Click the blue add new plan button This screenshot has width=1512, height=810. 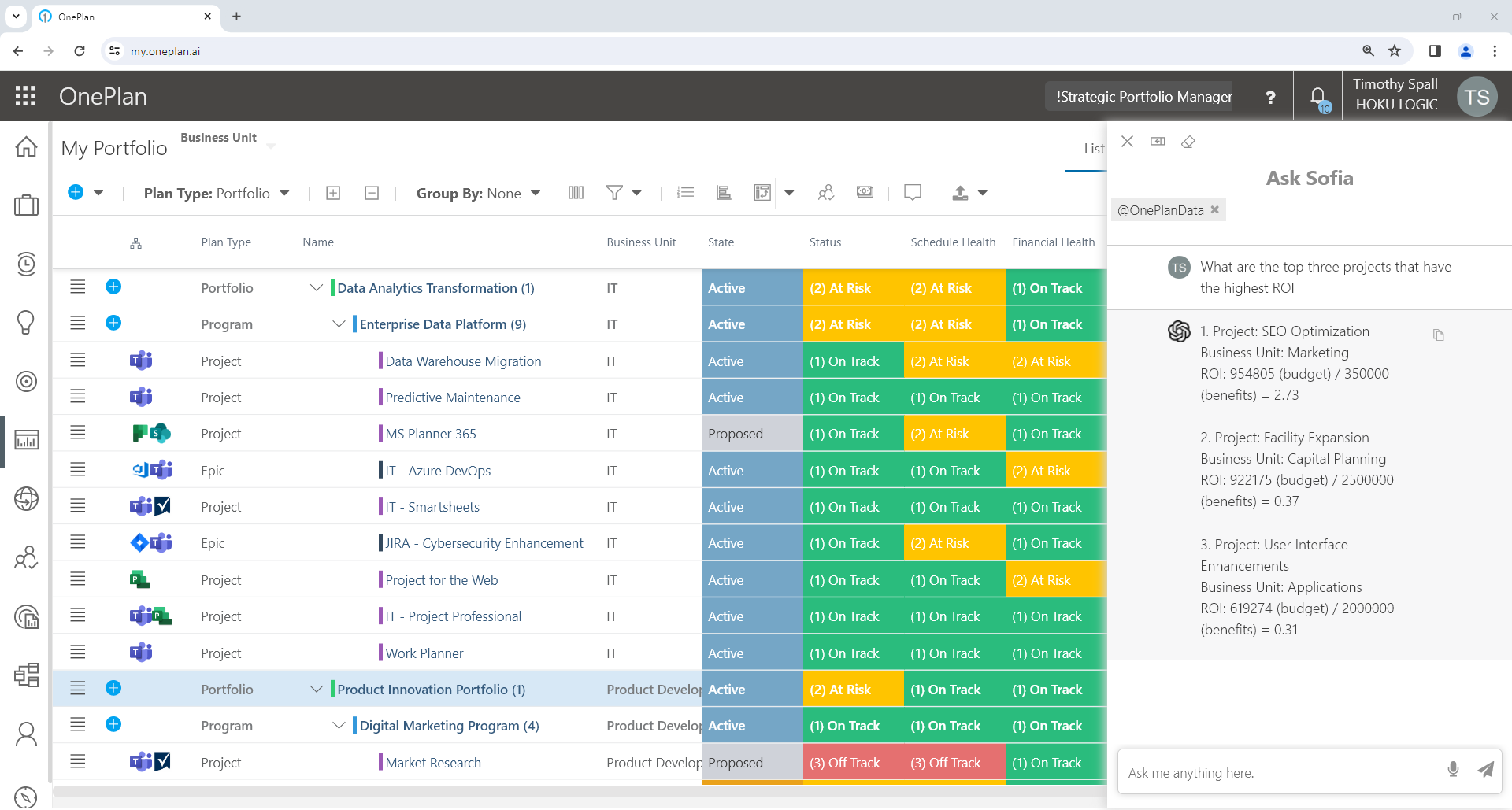point(76,192)
